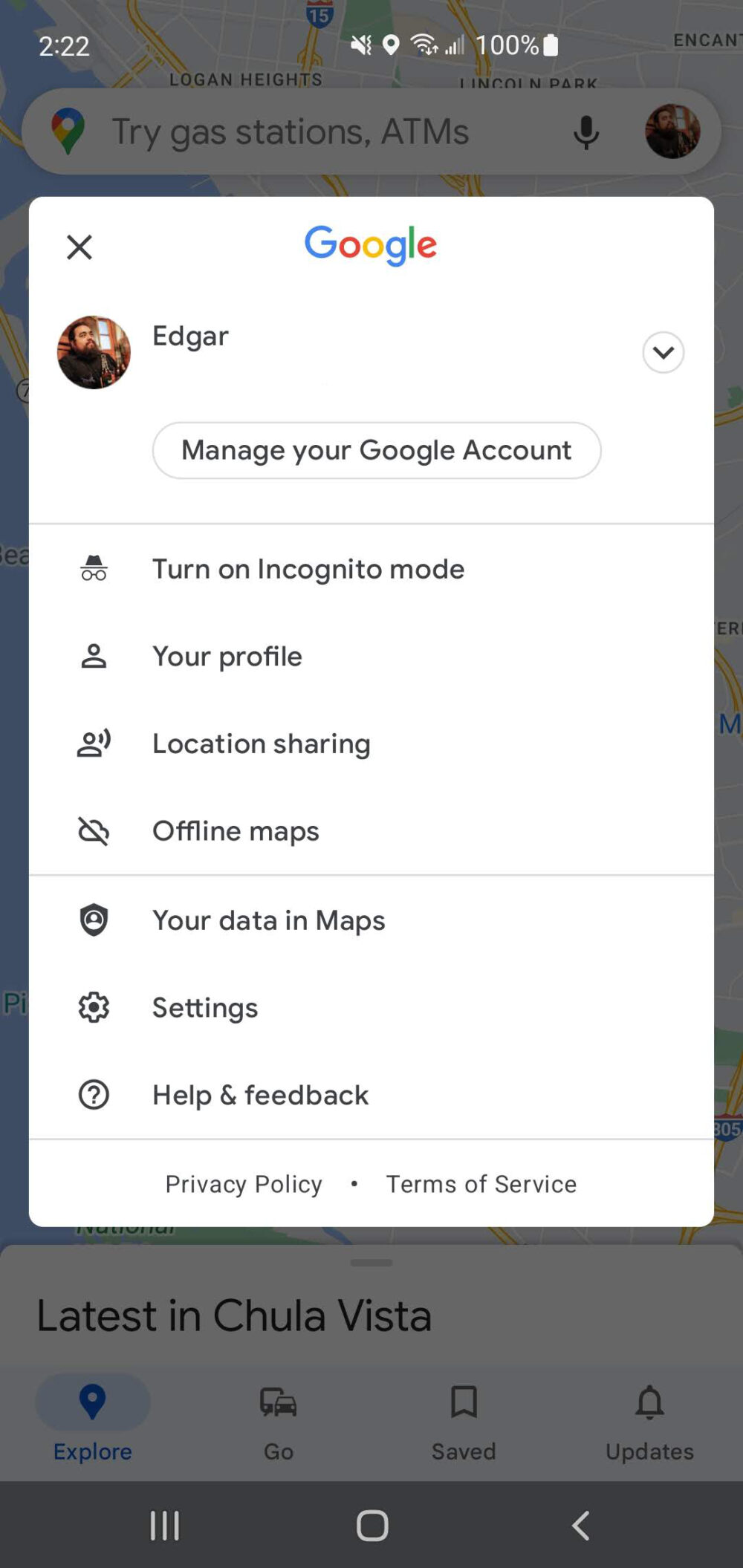The height and width of the screenshot is (1568, 743).
Task: Tap the Settings gear icon
Action: click(x=94, y=1008)
